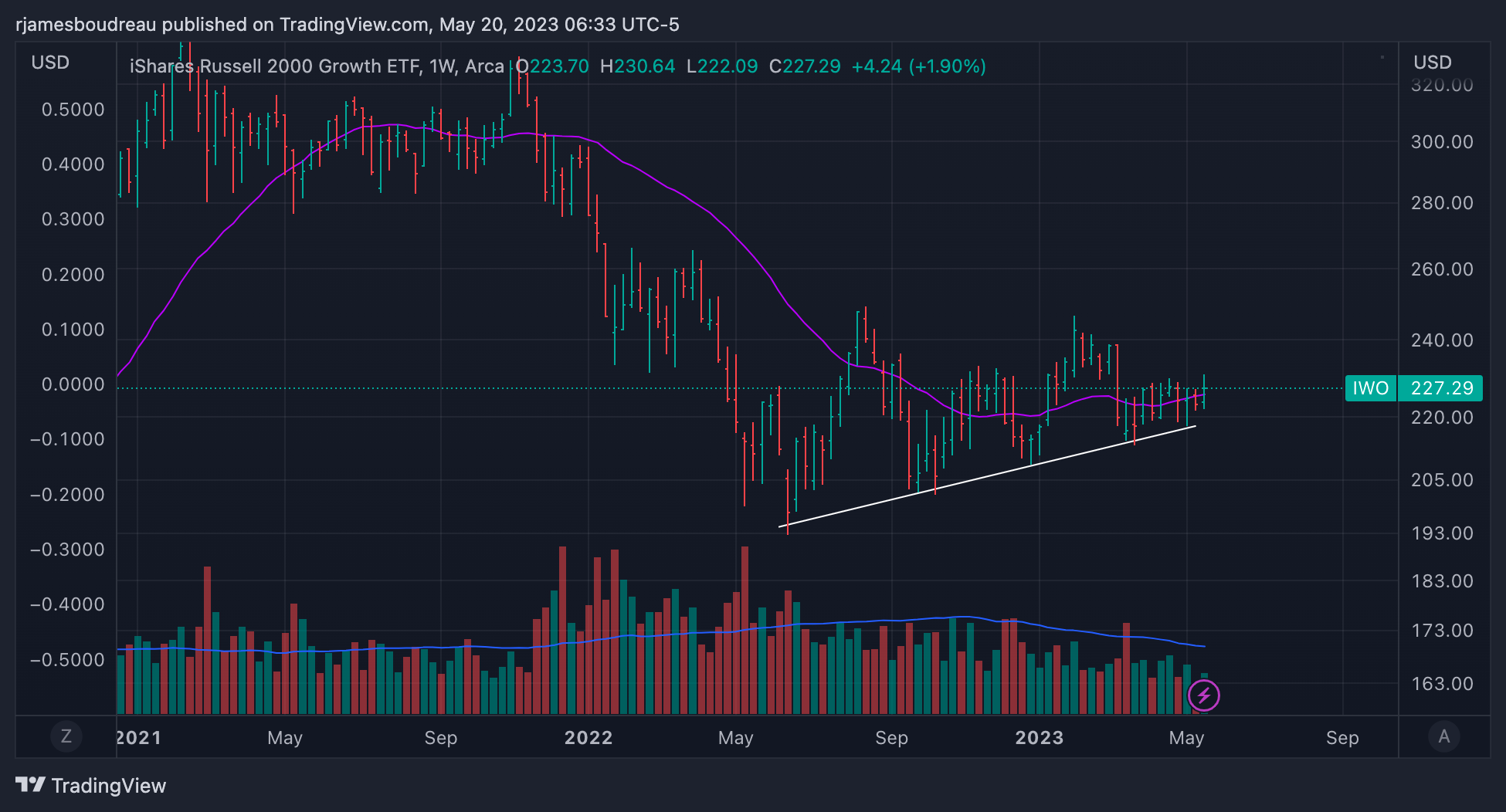Screen dimensions: 1506x812
Task: Click the 220.00 price axis value
Action: pyautogui.click(x=1442, y=418)
